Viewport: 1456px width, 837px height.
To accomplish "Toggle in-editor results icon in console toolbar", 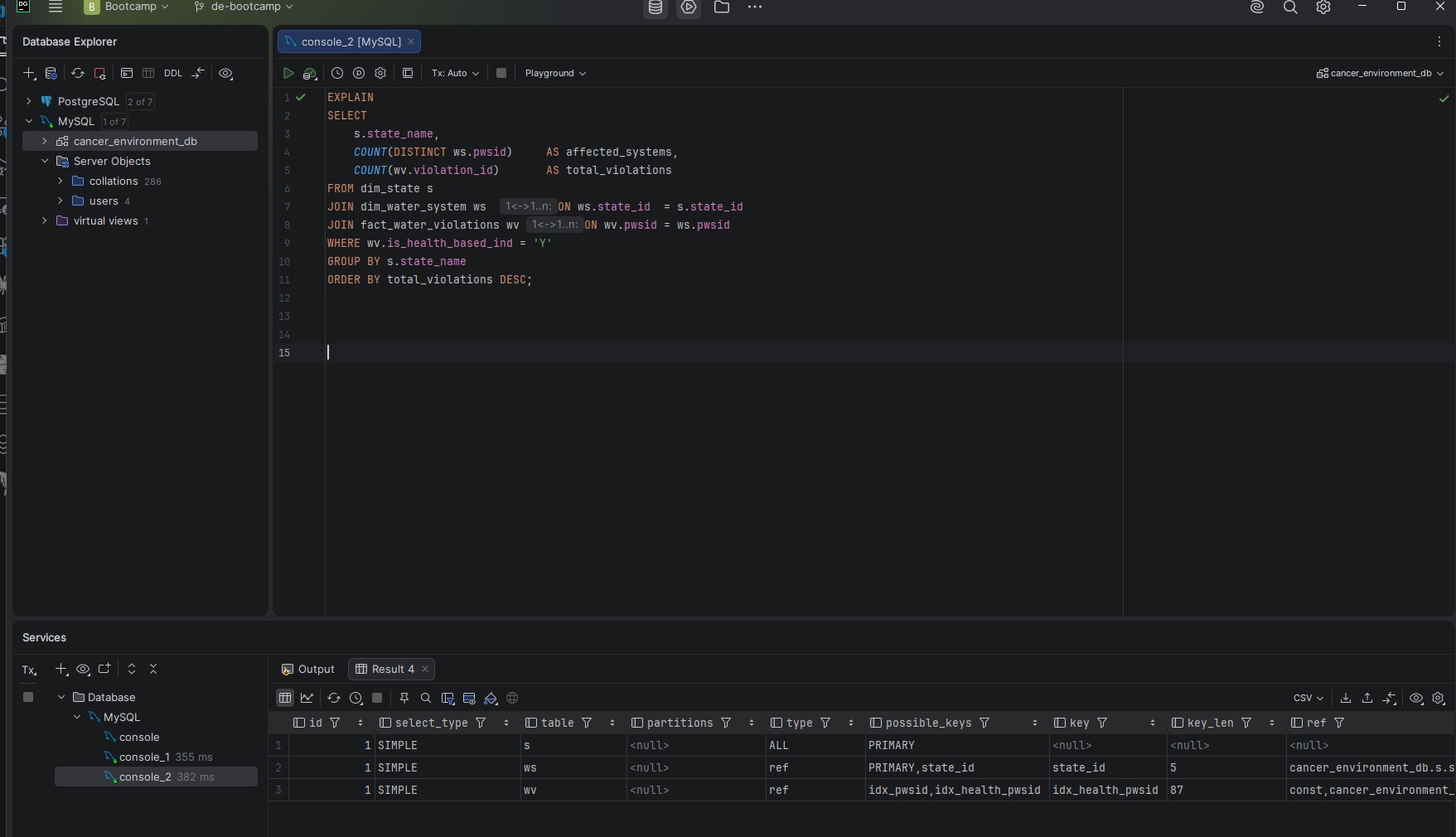I will pyautogui.click(x=408, y=73).
